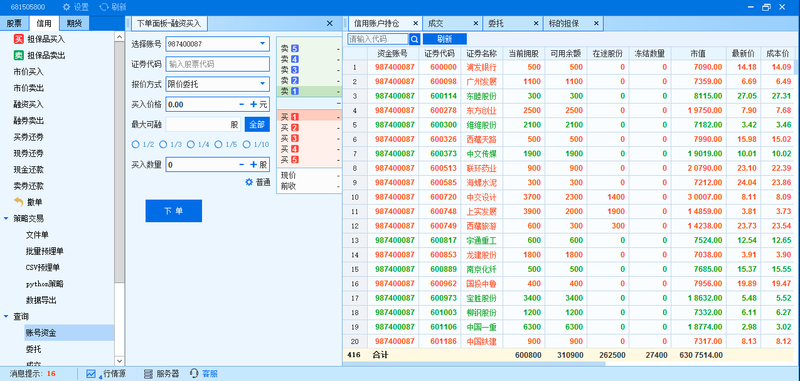
Task: Click the 下单 order button
Action: point(173,211)
